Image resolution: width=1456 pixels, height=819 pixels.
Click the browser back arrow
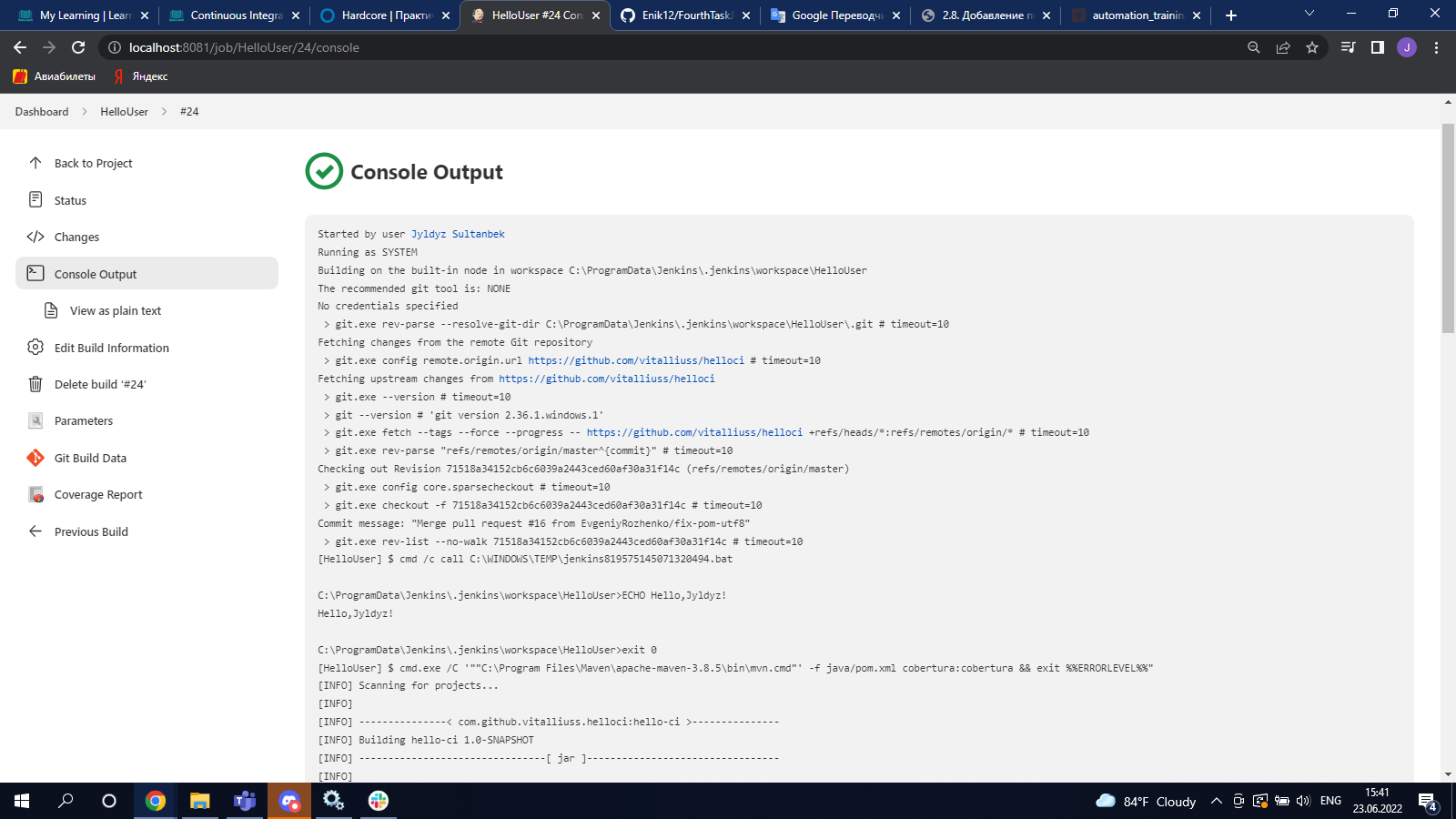point(20,47)
